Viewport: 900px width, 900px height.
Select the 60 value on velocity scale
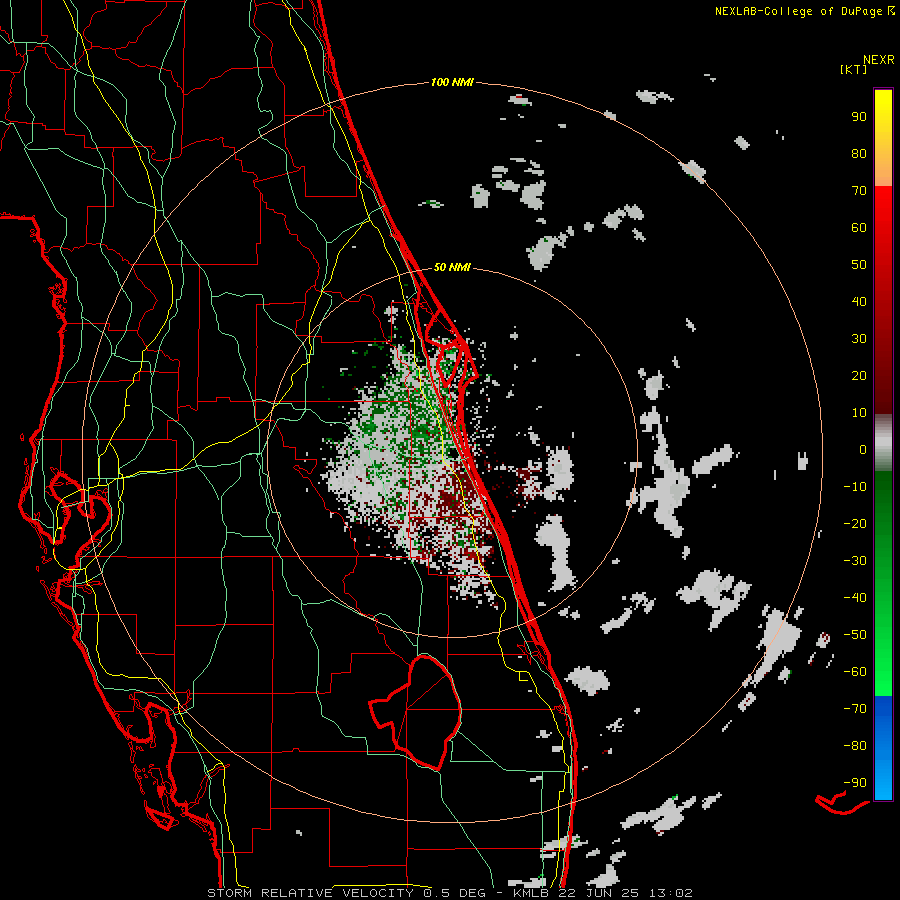(859, 228)
